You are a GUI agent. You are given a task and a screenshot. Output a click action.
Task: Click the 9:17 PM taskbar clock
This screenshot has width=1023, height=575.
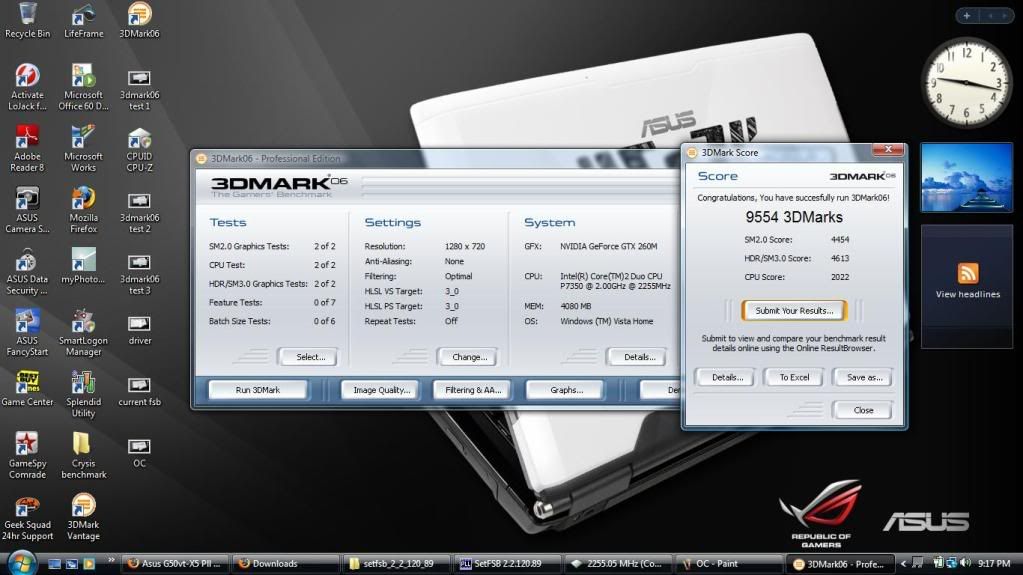pos(994,563)
